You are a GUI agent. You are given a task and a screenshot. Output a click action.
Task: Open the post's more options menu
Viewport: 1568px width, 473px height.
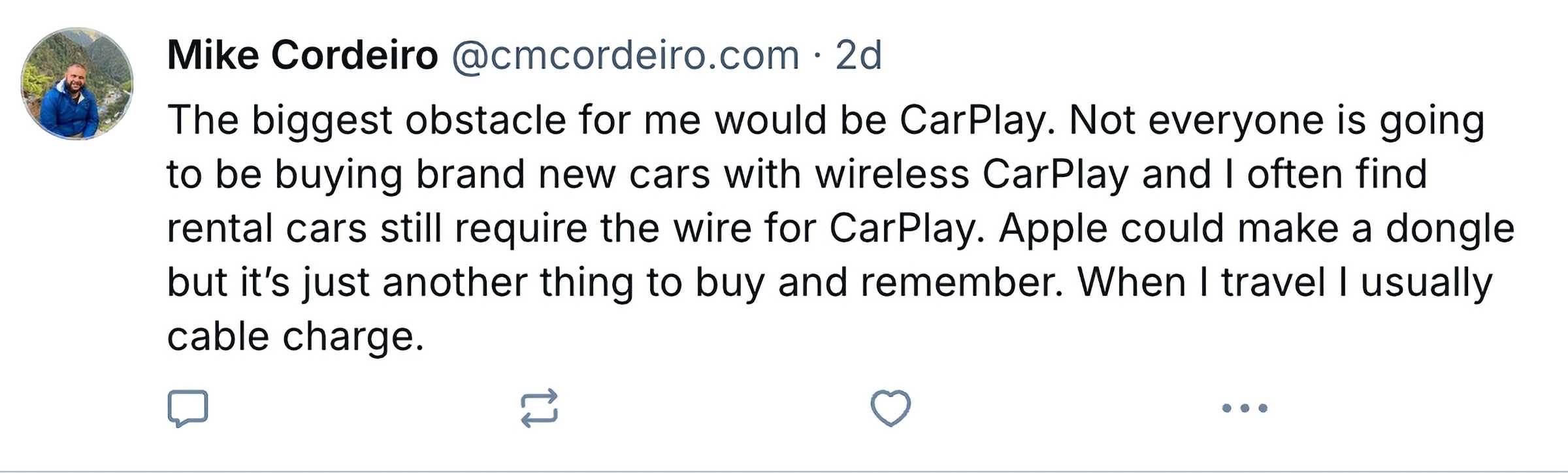pyautogui.click(x=1245, y=408)
